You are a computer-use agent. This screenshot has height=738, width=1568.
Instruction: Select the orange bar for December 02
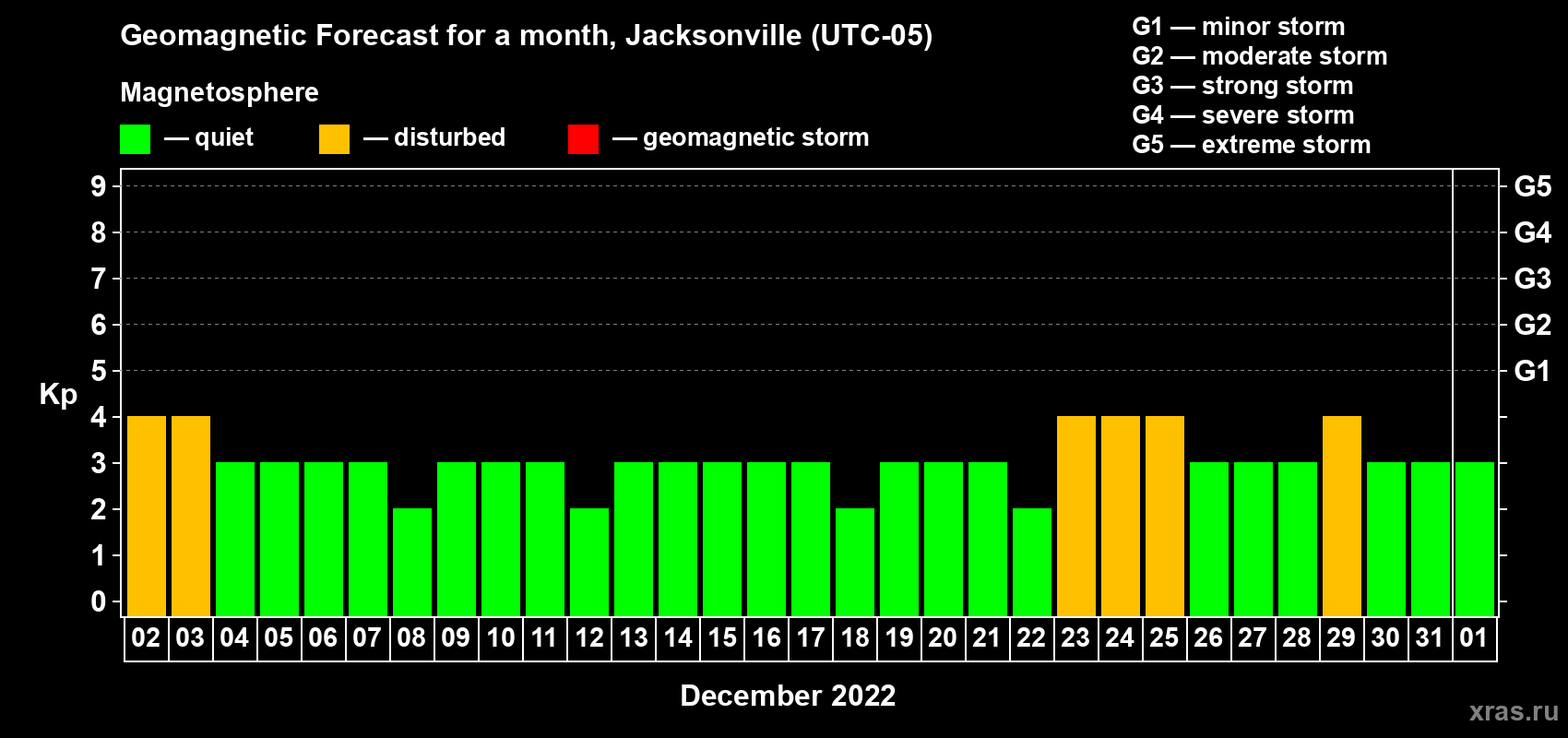pyautogui.click(x=147, y=516)
